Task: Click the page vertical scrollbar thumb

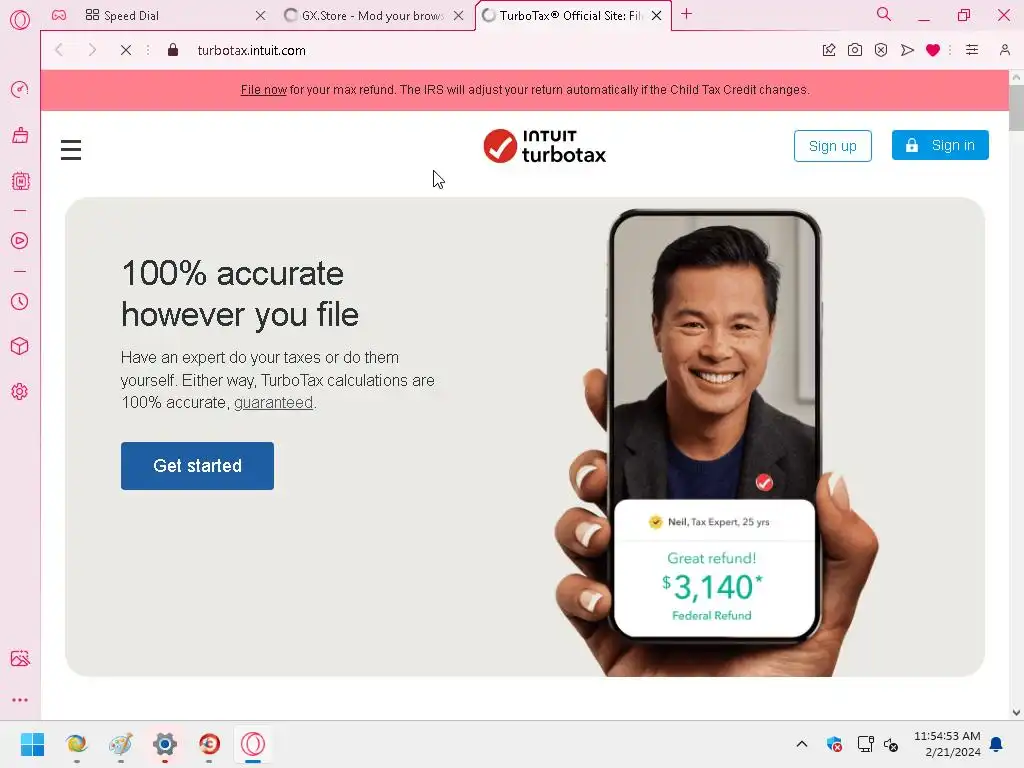Action: point(1016,106)
